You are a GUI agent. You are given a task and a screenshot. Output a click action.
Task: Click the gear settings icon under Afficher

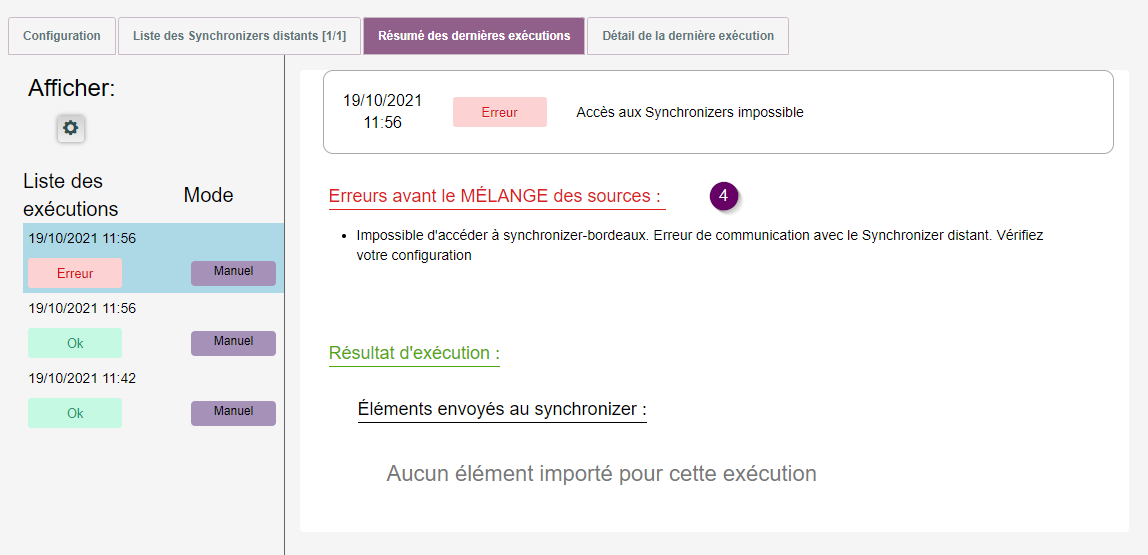(71, 128)
